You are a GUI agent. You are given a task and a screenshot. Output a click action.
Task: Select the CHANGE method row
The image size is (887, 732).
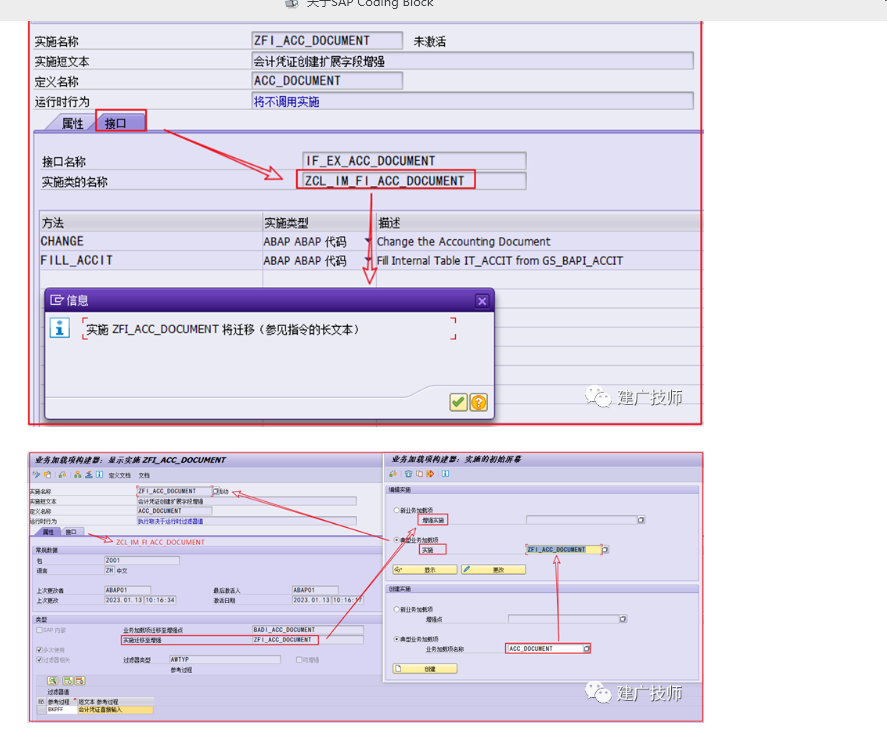tap(371, 242)
